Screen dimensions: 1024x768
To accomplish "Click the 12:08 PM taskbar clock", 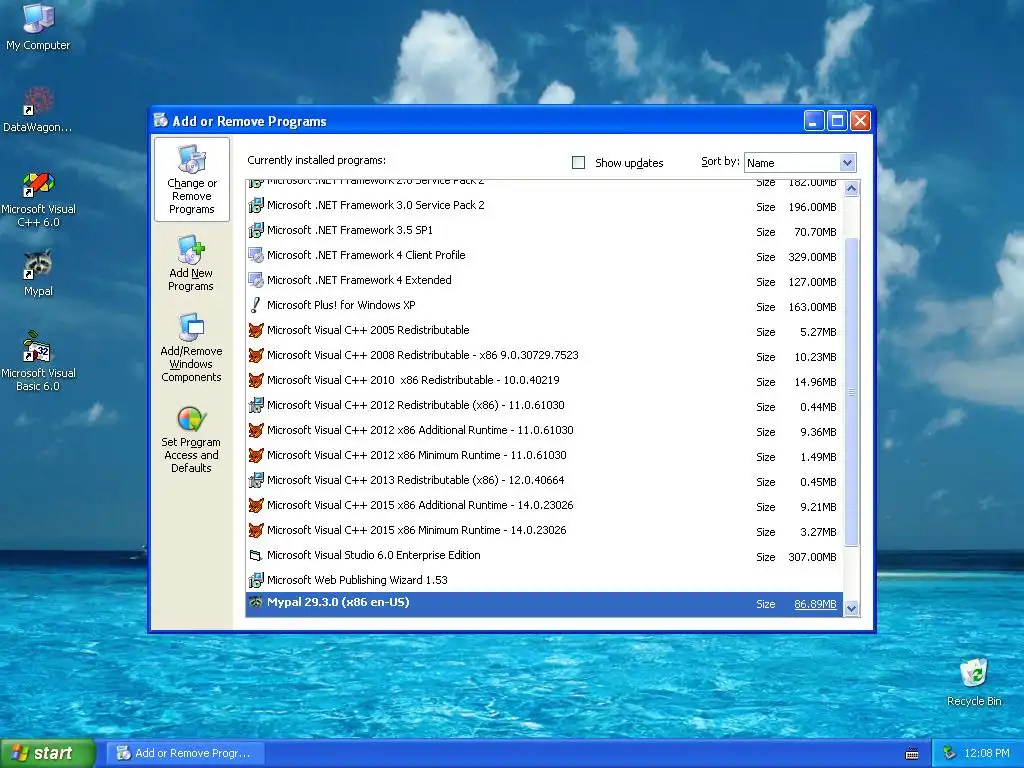I will 986,753.
